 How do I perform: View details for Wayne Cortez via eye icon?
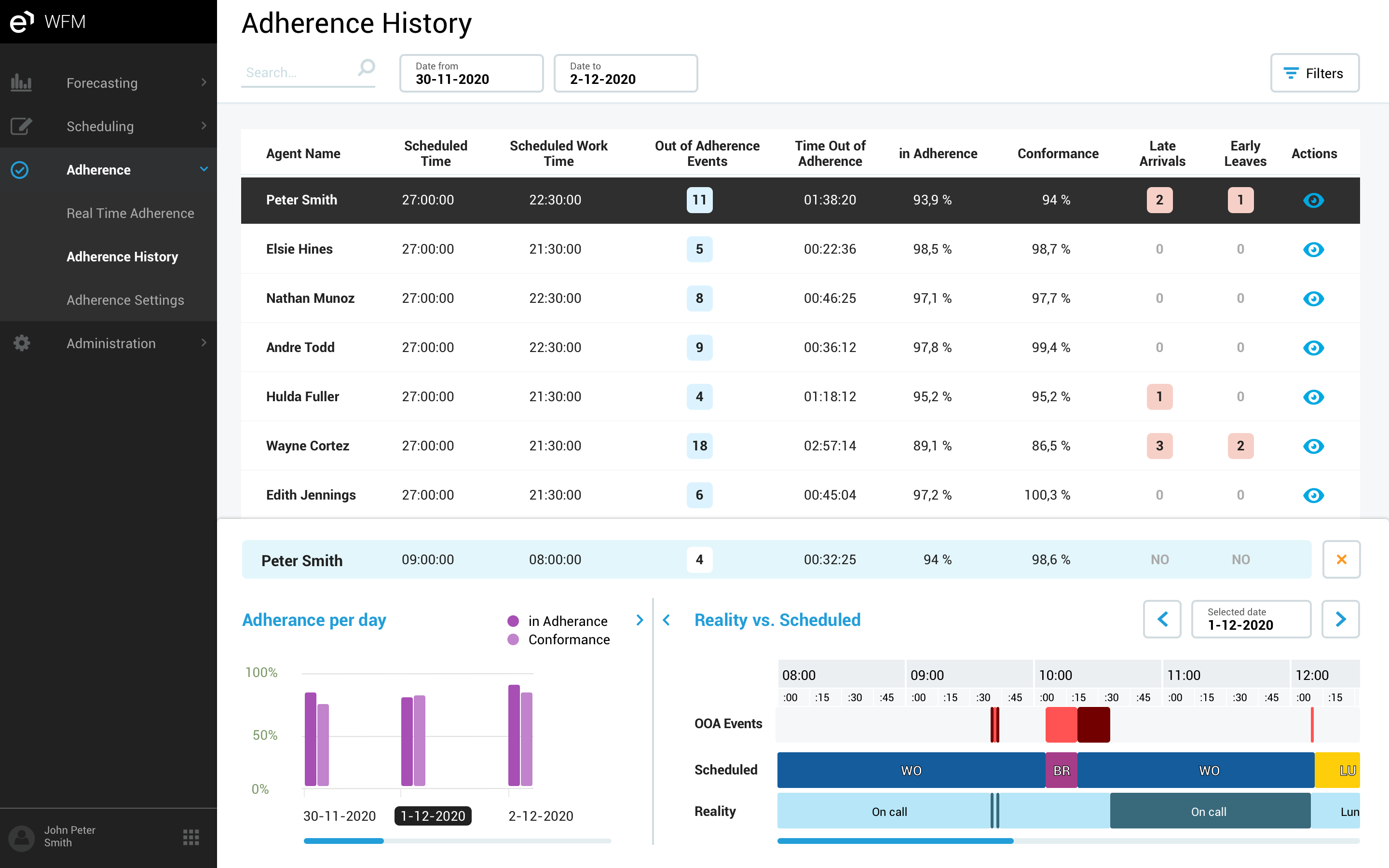(1314, 446)
